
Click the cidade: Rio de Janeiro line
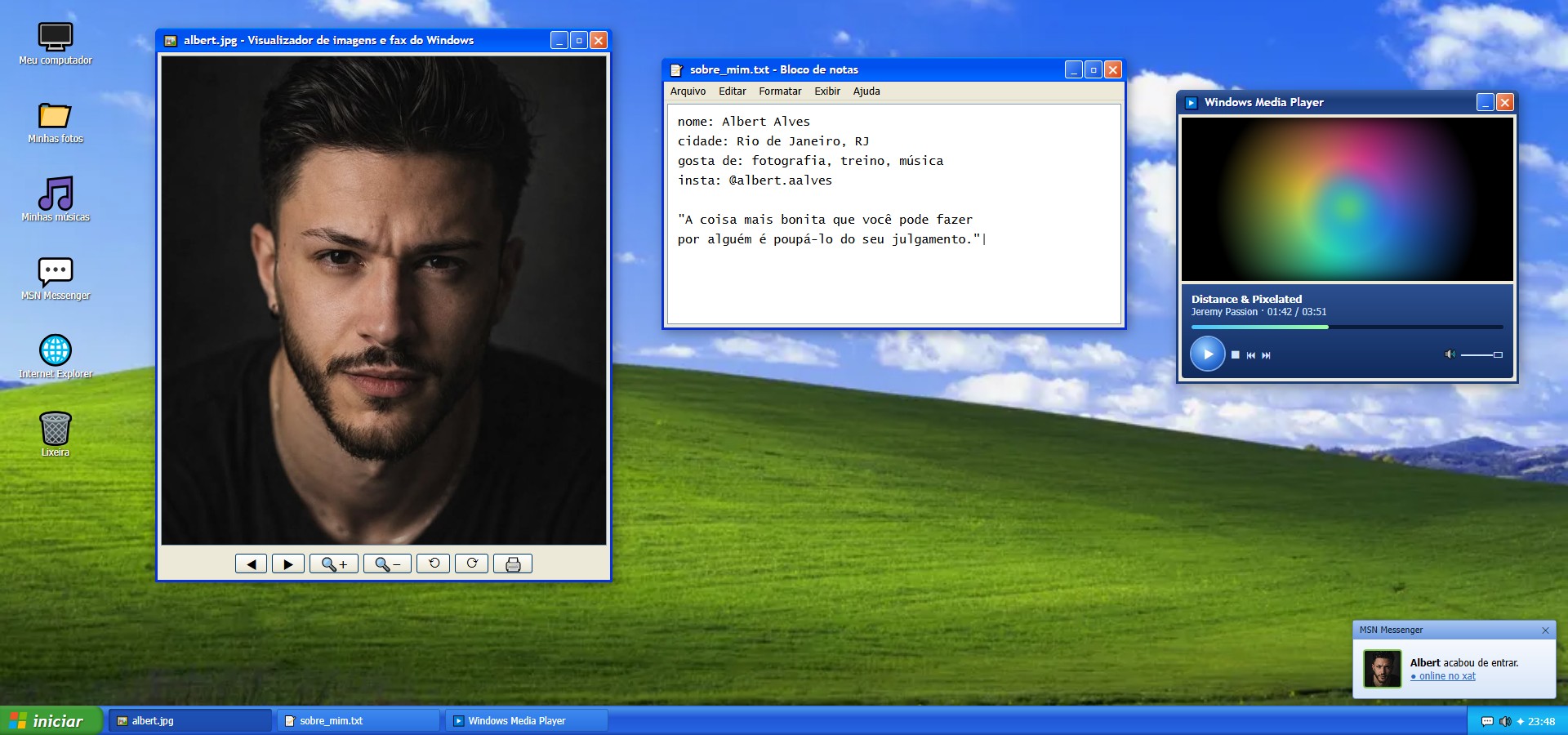[773, 141]
